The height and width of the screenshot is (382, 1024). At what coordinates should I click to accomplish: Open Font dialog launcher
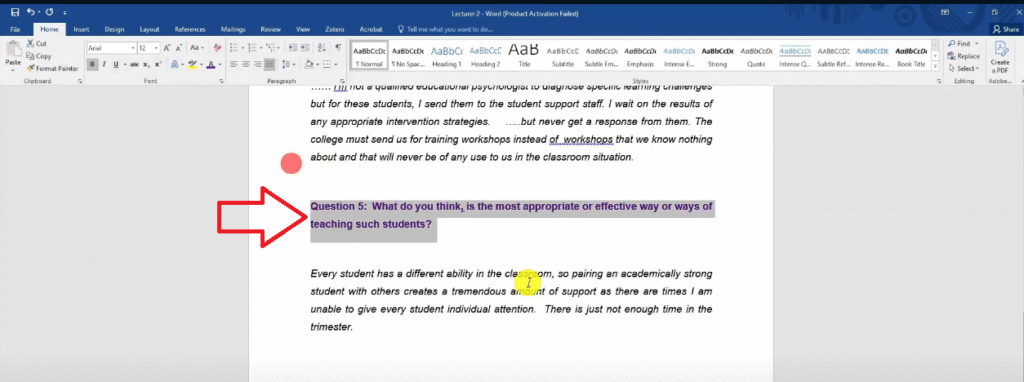221,81
